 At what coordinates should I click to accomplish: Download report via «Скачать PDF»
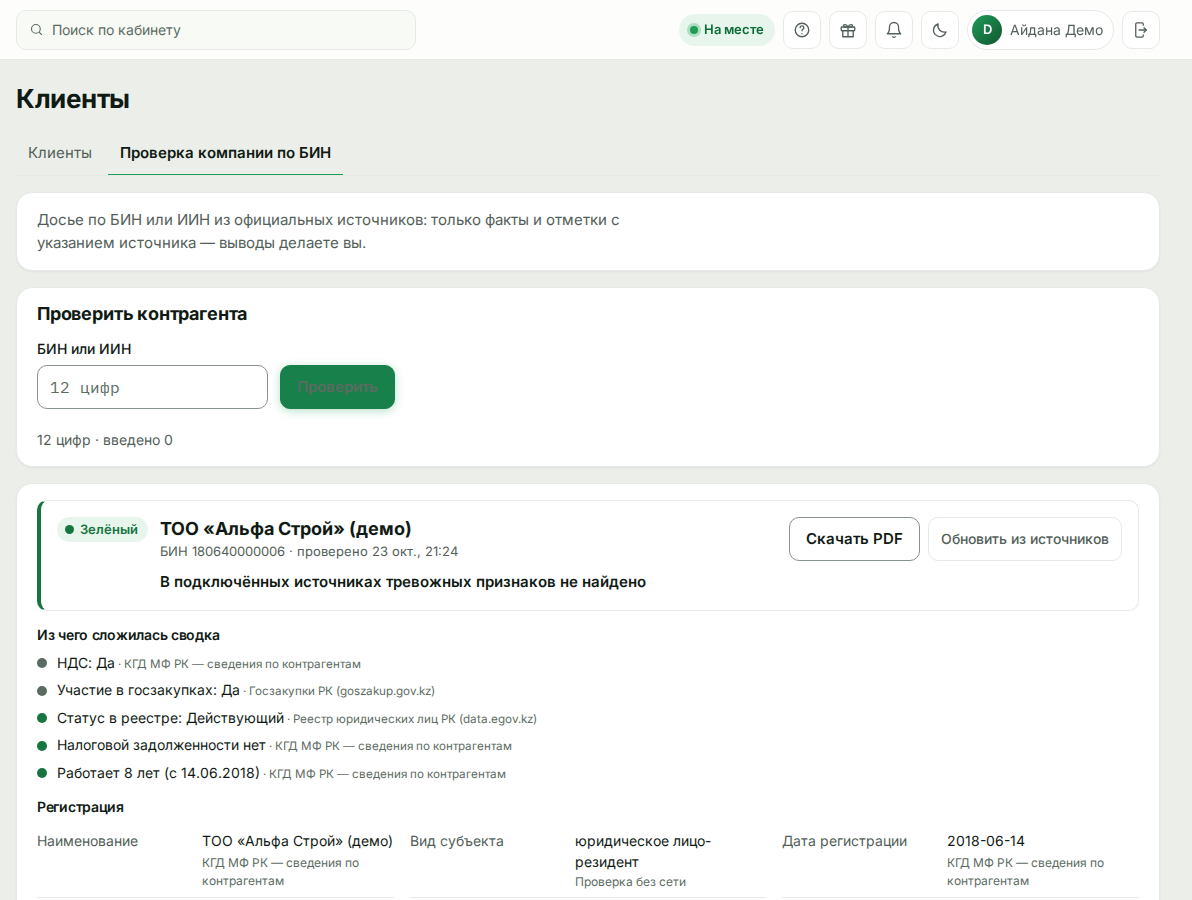point(854,539)
